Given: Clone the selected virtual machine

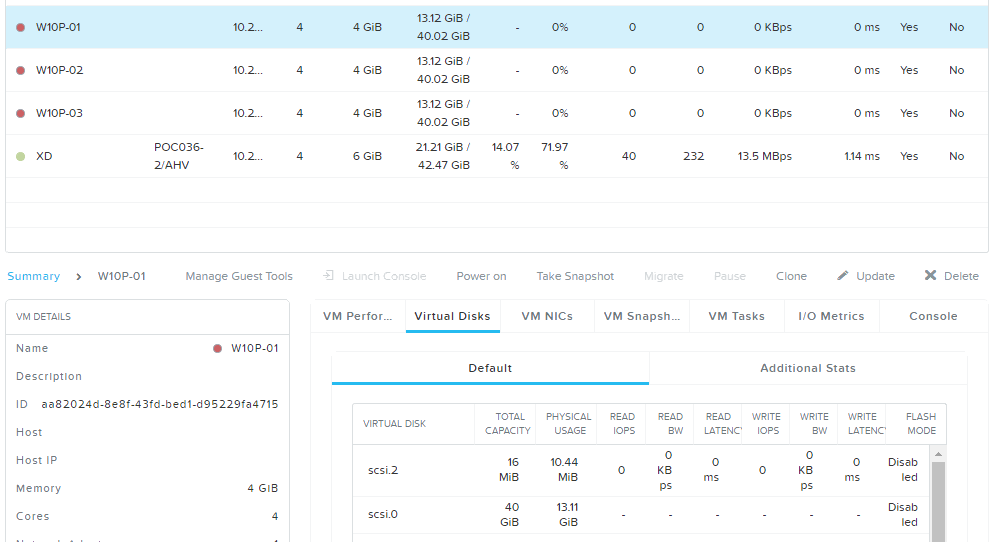Looking at the screenshot, I should click(x=791, y=276).
